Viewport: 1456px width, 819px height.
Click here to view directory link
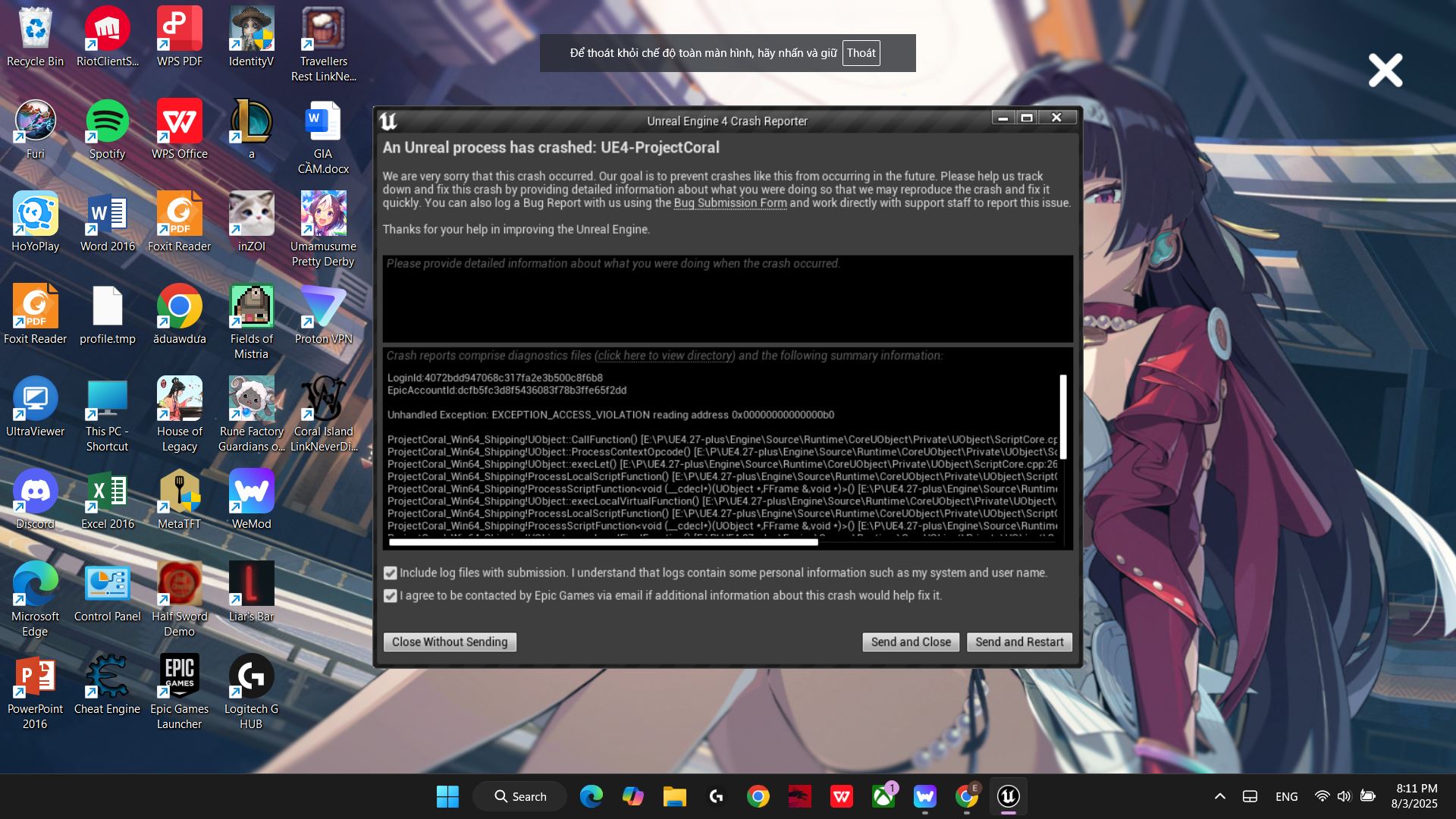point(664,356)
